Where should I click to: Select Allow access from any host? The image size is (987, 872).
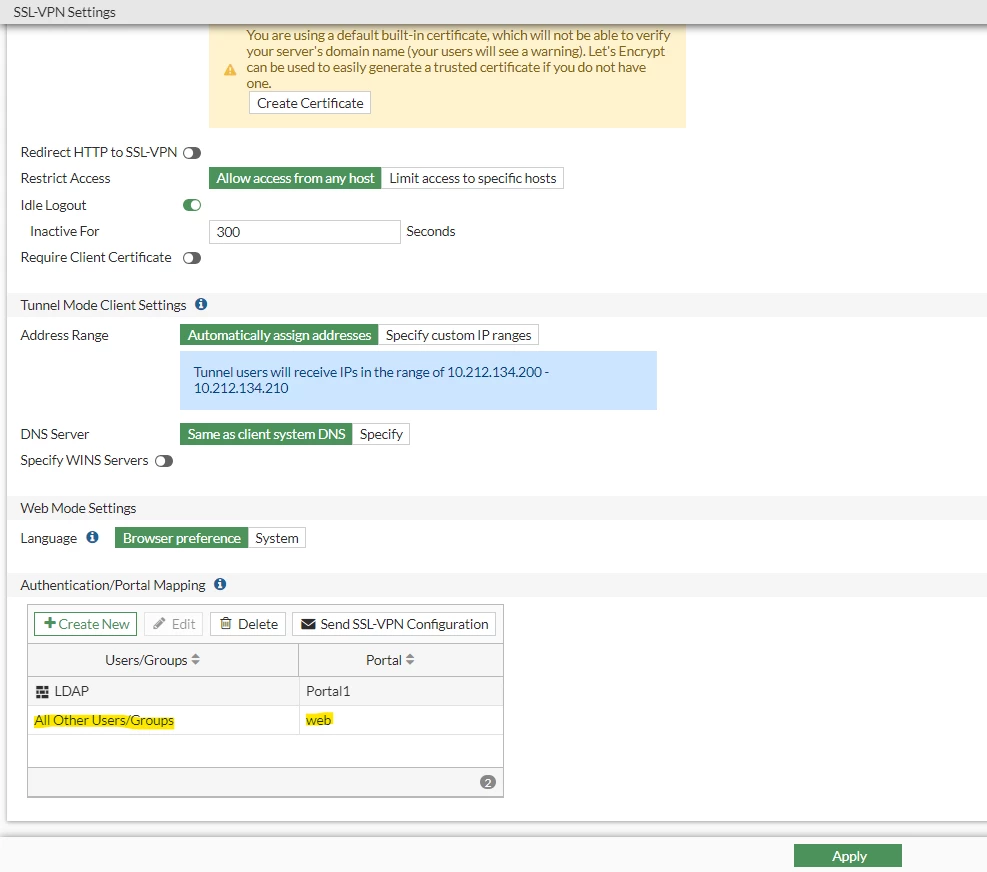295,178
